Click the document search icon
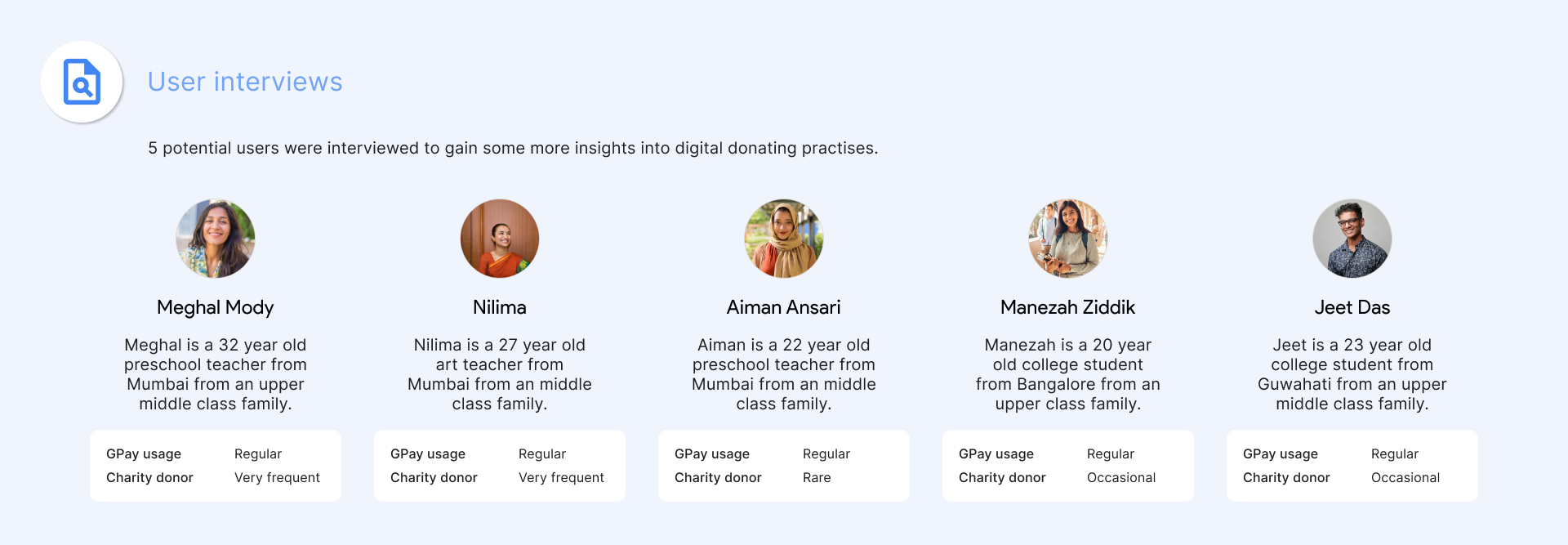Image resolution: width=1568 pixels, height=545 pixels. pyautogui.click(x=82, y=82)
